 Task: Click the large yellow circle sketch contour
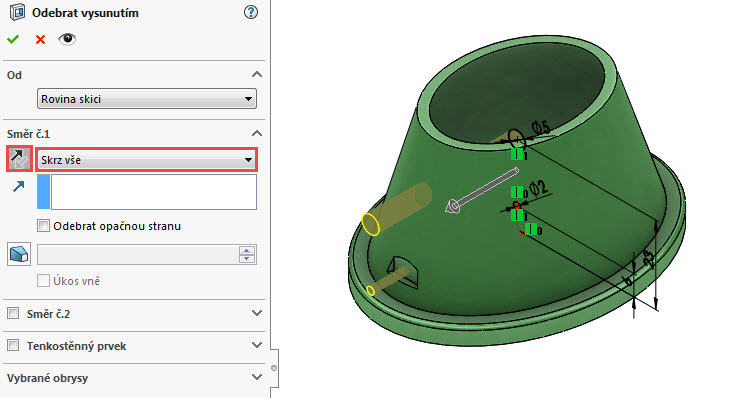[x=371, y=224]
